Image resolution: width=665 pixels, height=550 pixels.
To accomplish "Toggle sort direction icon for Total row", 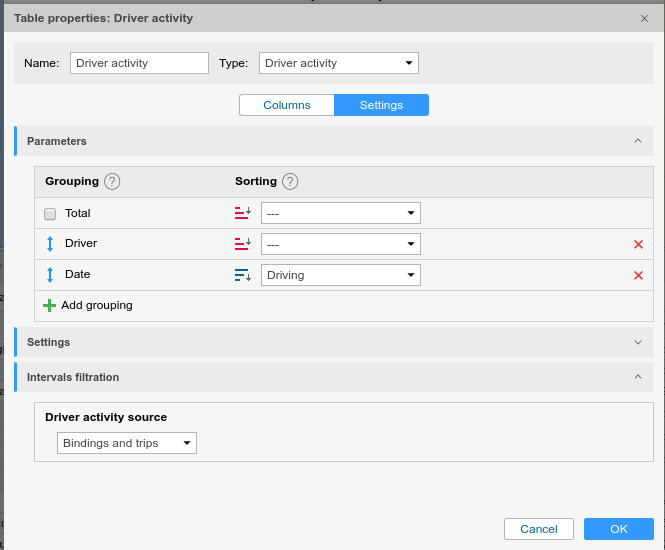I will [x=242, y=213].
